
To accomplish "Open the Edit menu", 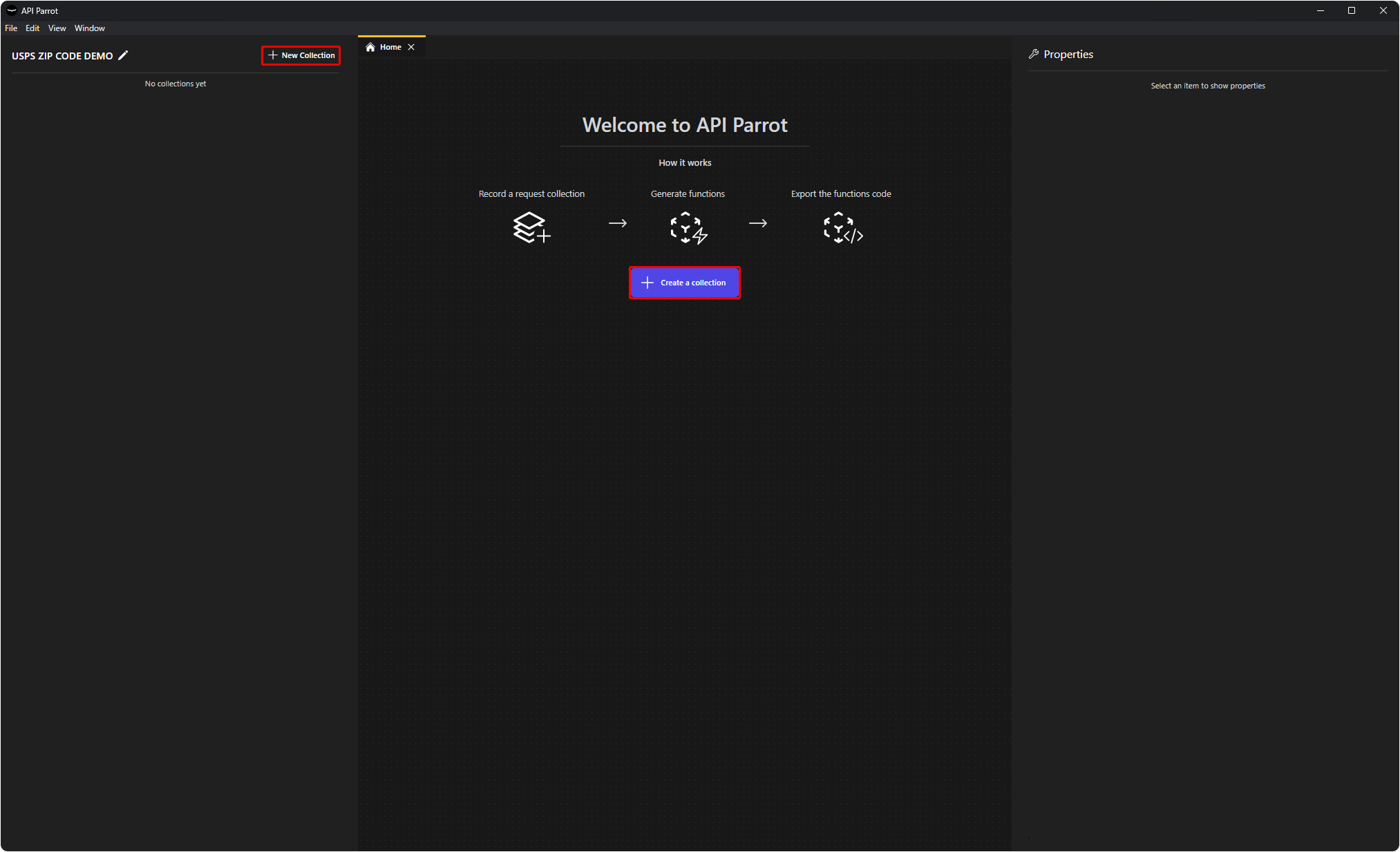I will coord(32,28).
